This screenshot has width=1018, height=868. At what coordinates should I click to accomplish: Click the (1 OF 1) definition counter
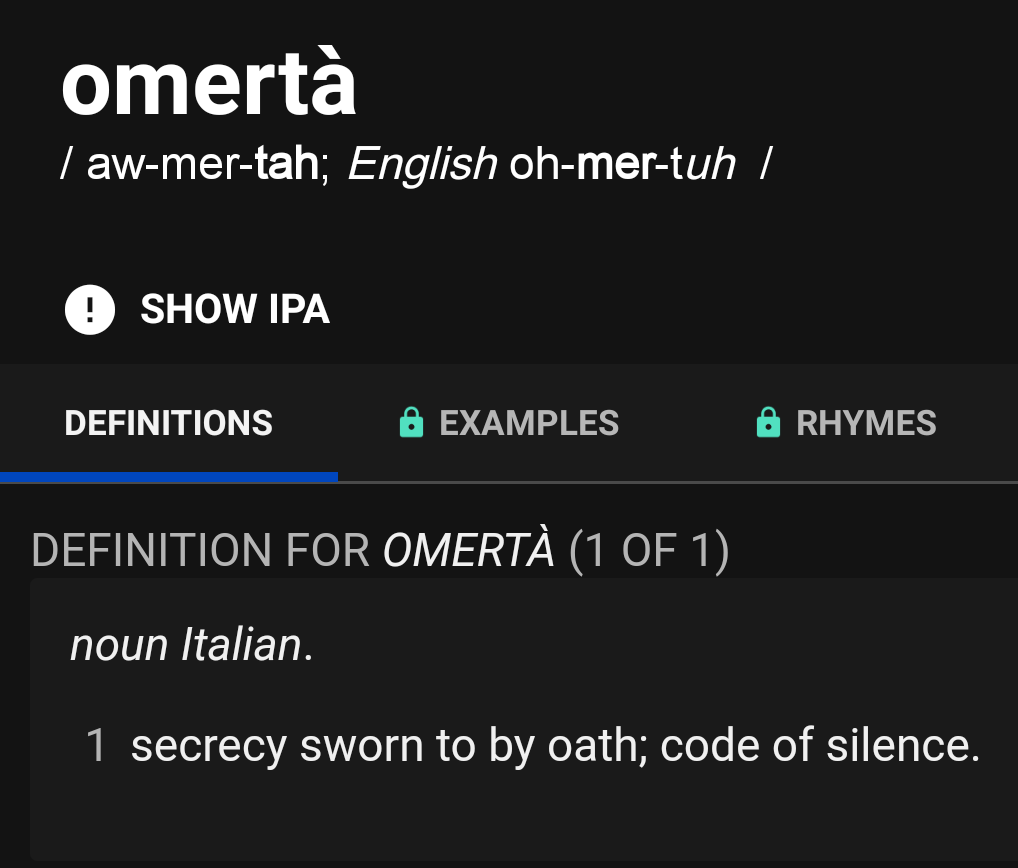649,551
